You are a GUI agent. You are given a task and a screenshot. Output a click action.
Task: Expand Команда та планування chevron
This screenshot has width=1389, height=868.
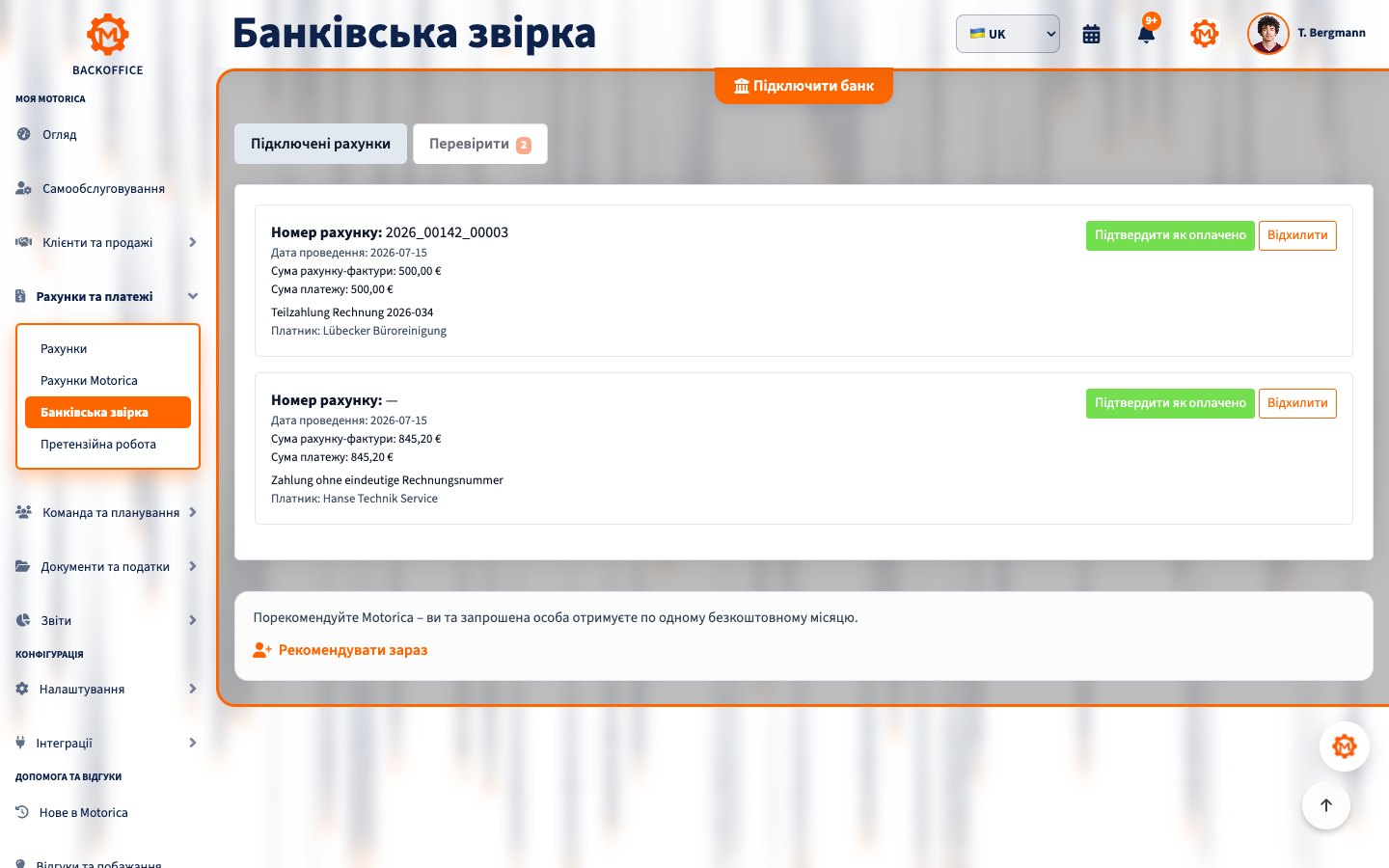click(193, 512)
